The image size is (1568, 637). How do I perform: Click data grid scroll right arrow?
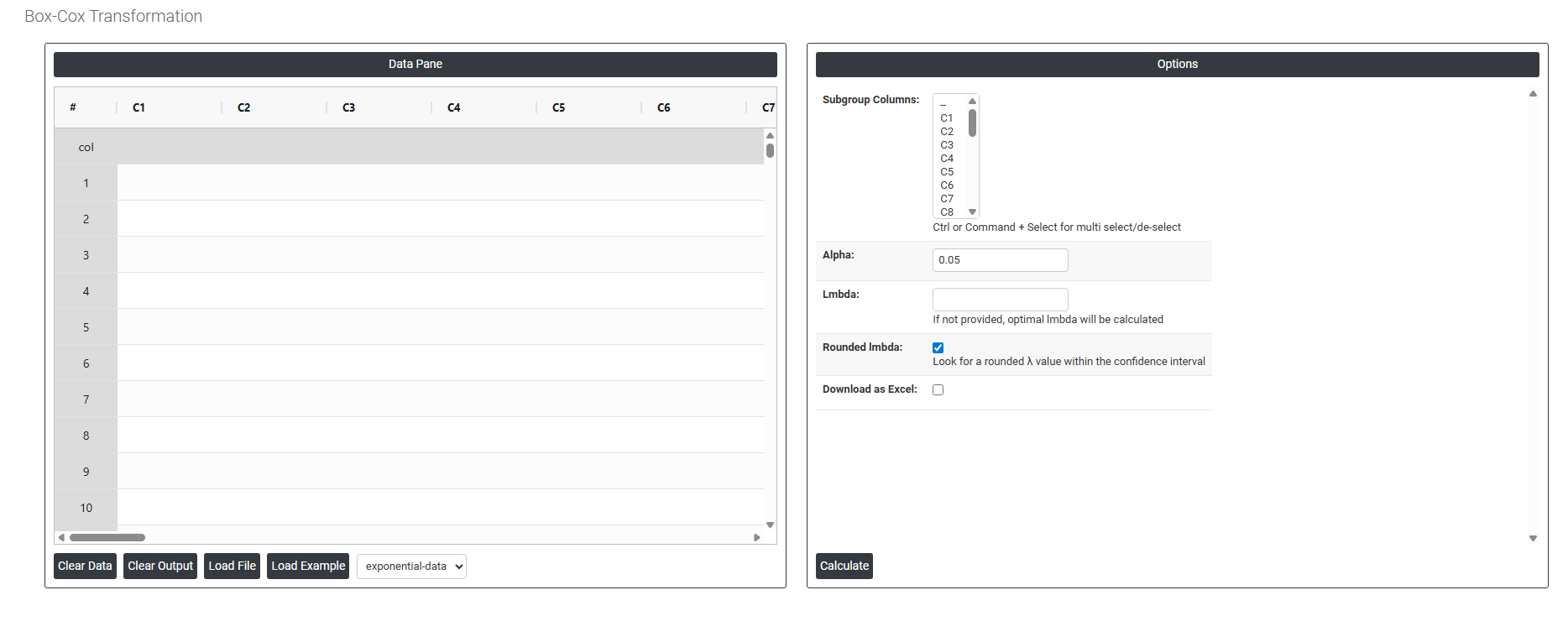pos(757,537)
